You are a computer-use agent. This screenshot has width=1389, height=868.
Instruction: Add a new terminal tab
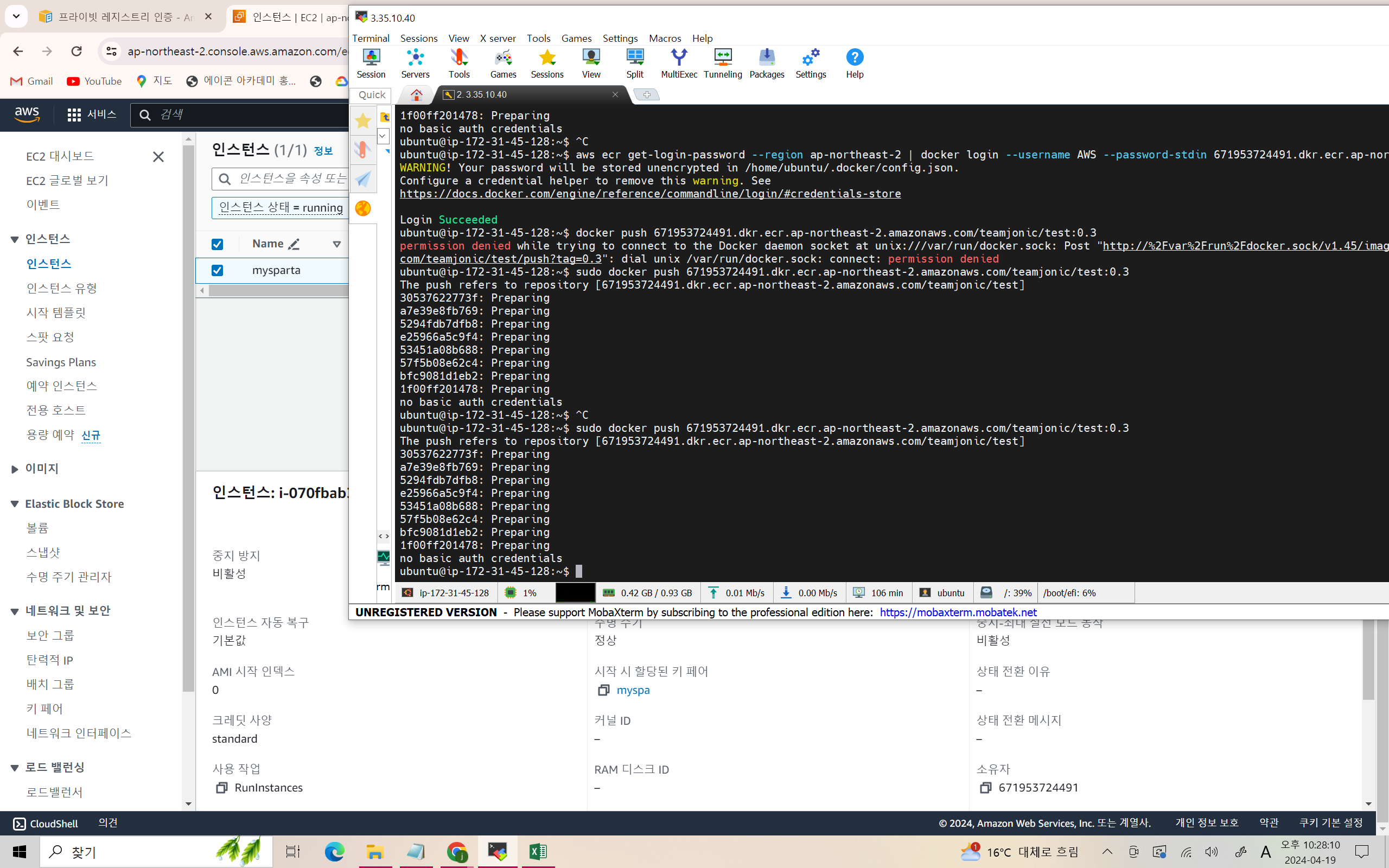pyautogui.click(x=647, y=95)
